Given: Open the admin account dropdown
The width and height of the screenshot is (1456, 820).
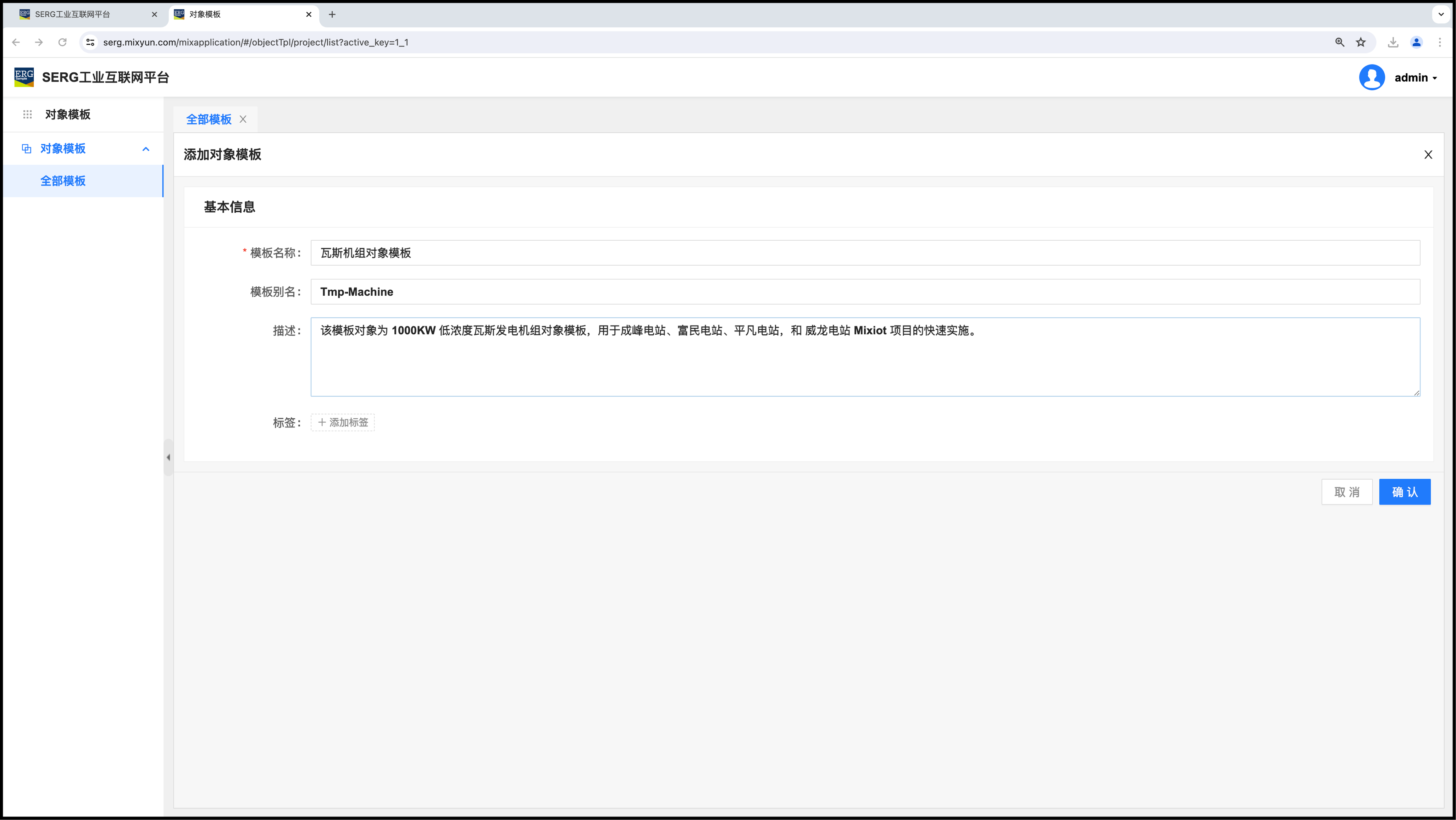Looking at the screenshot, I should click(x=1415, y=78).
